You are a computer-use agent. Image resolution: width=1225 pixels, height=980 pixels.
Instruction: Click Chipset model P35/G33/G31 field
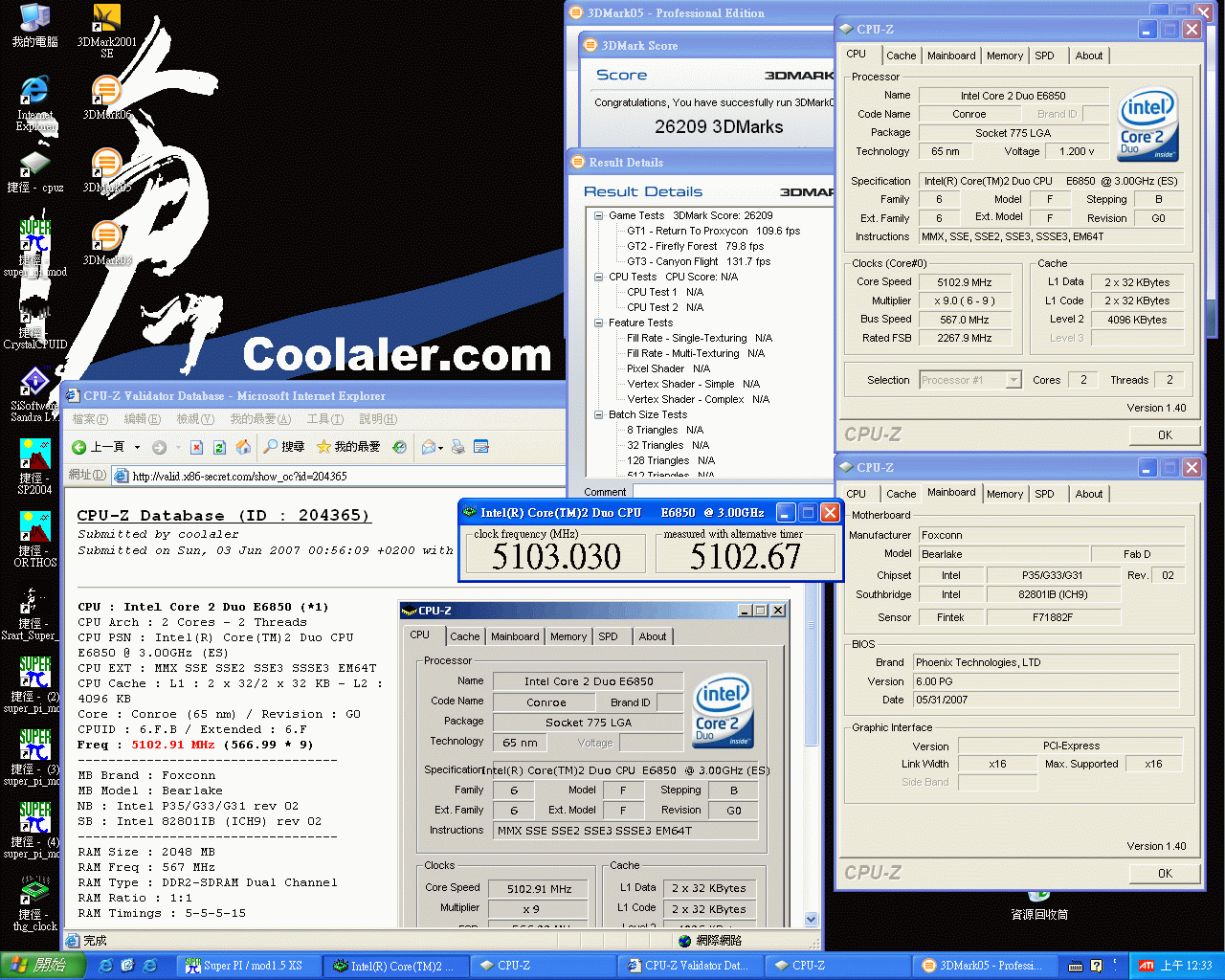tap(1052, 575)
